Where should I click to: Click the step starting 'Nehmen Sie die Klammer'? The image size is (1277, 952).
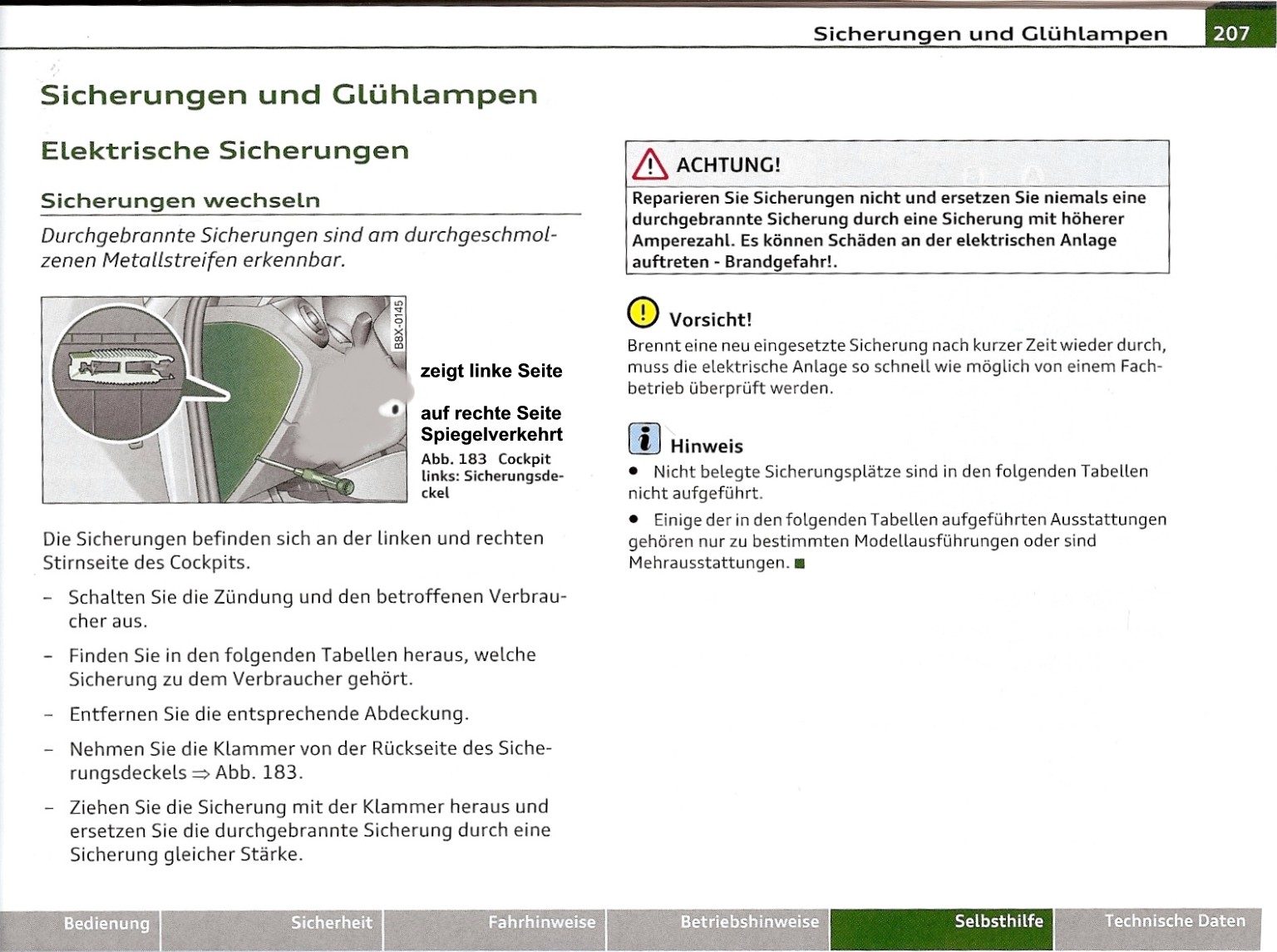310,760
